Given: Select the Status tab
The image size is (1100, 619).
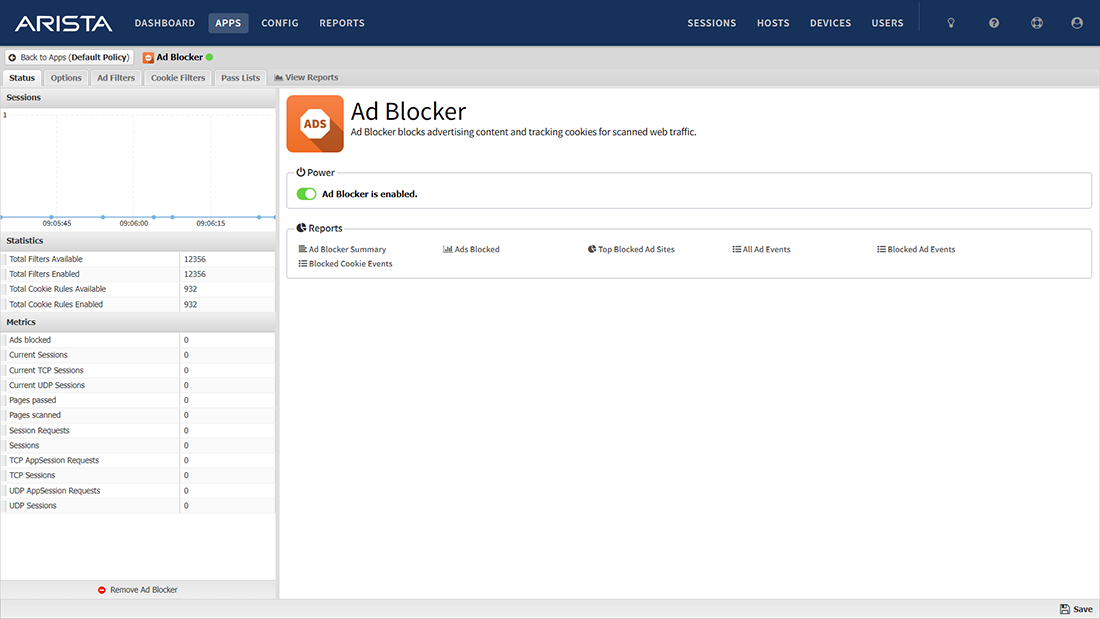Looking at the screenshot, I should pos(22,78).
